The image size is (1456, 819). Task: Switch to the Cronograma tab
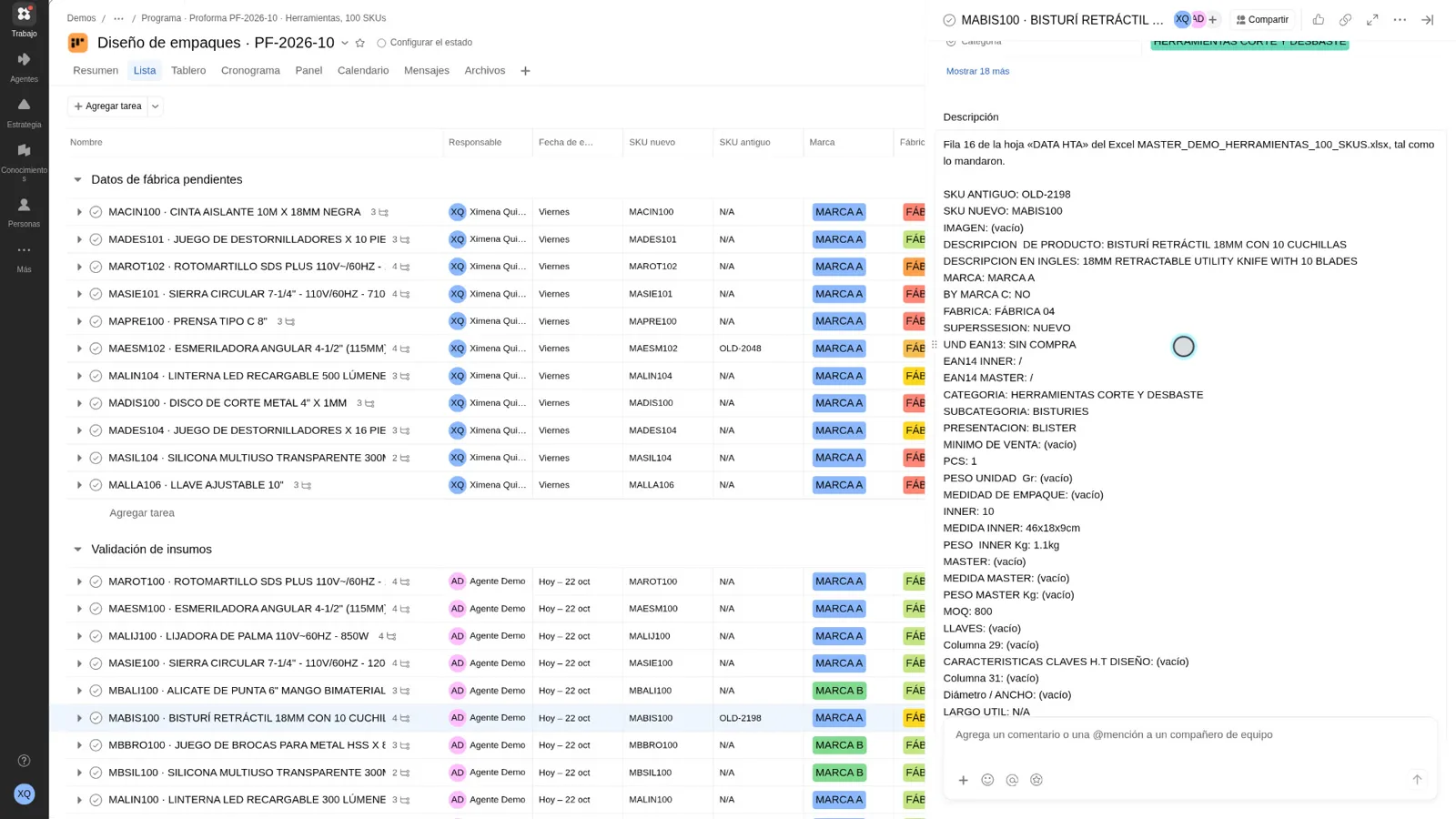click(250, 71)
